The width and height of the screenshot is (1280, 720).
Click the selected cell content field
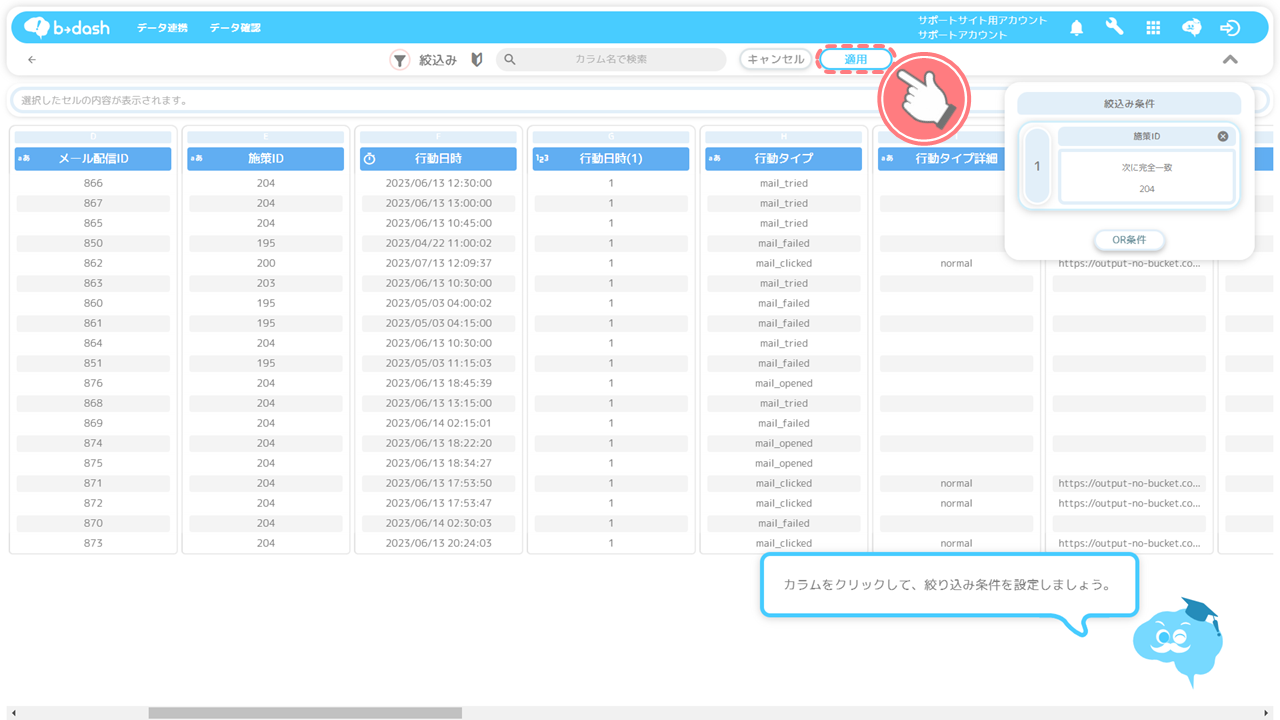tap(640, 101)
